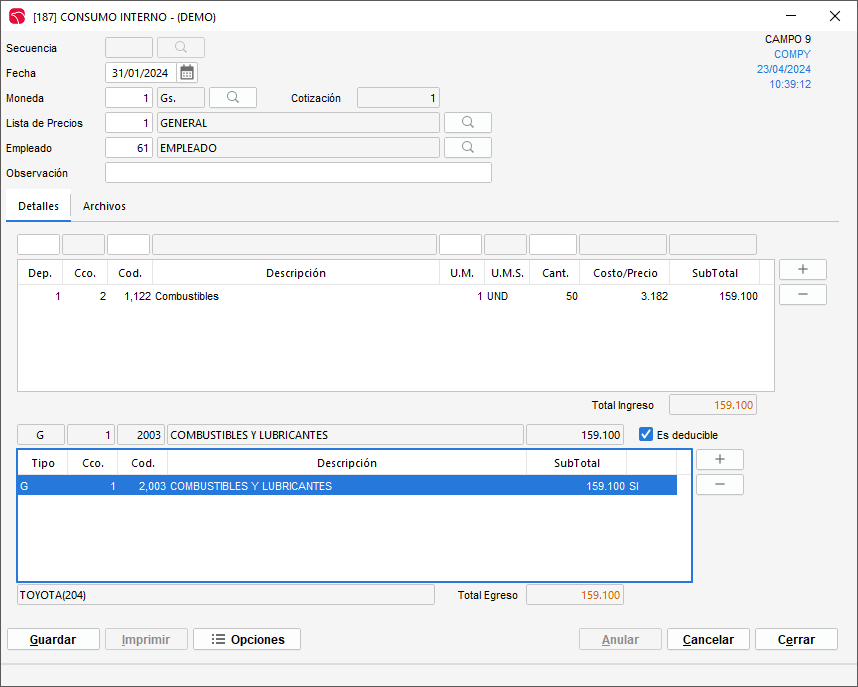
Task: Remove row with minus beside Egreso grid
Action: pyautogui.click(x=719, y=485)
